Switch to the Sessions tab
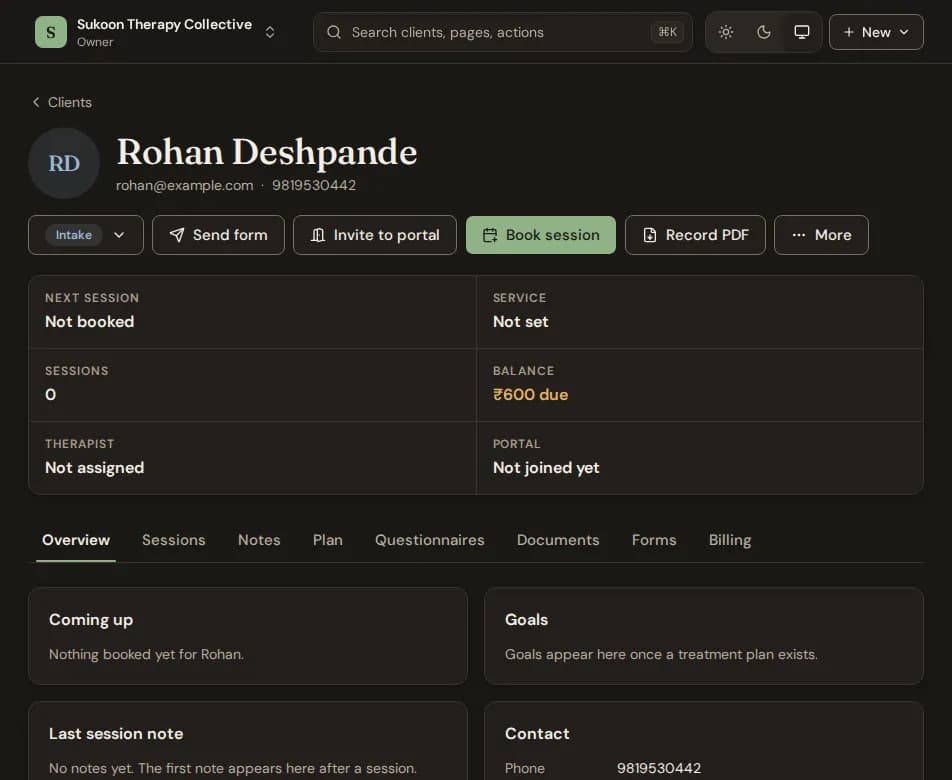The height and width of the screenshot is (780, 952). (x=174, y=540)
